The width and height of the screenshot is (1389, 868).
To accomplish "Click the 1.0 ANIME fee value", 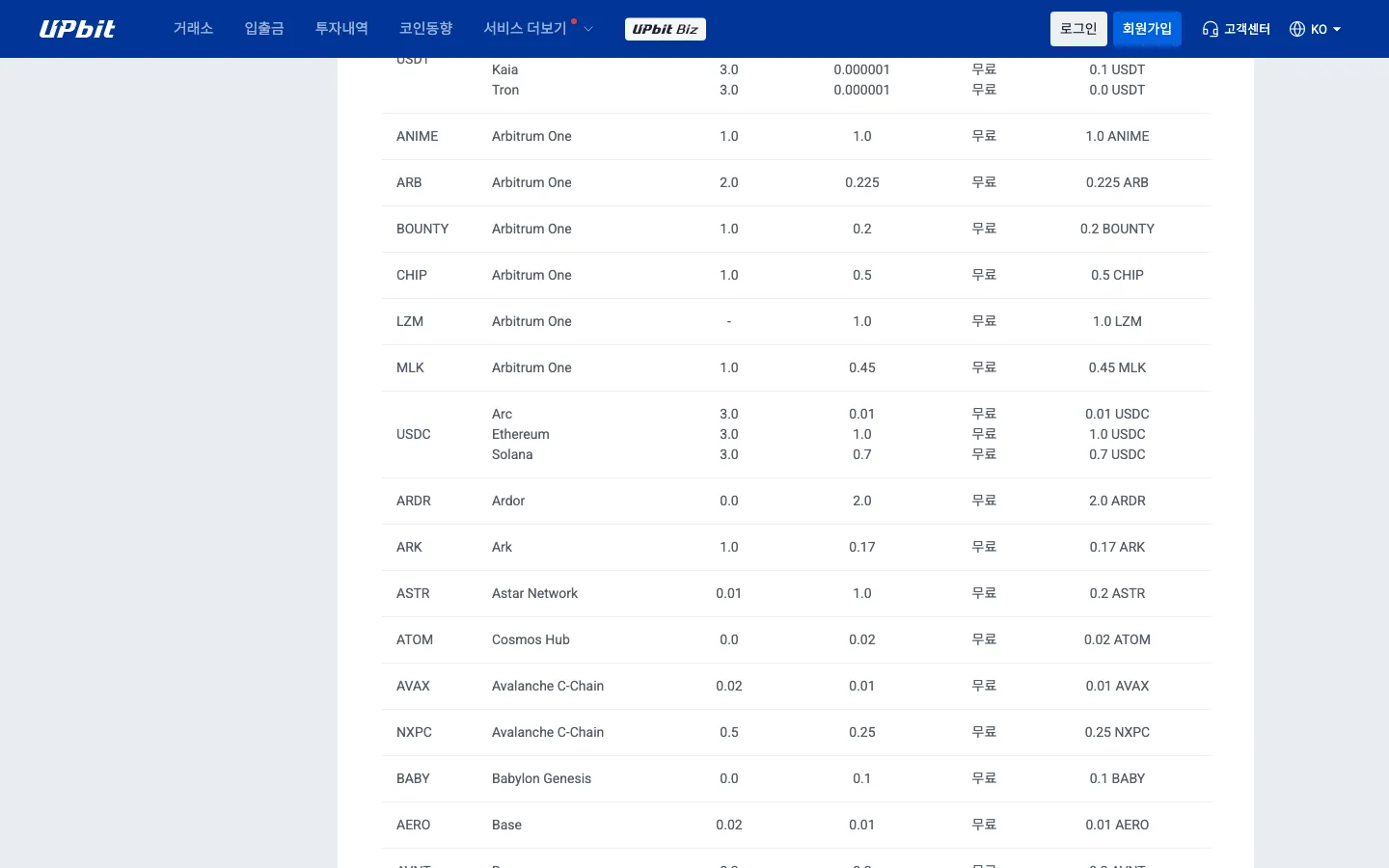I will (1117, 136).
